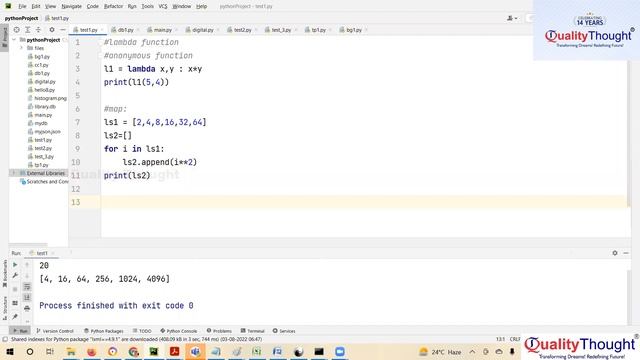Click the stop icon in the Run panel

pos(15,289)
